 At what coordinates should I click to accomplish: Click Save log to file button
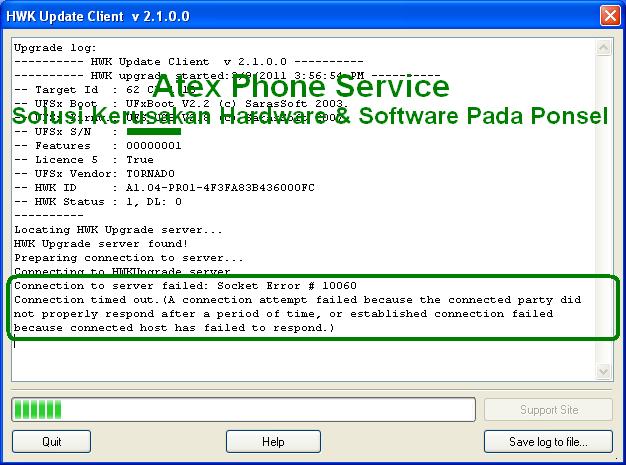[548, 441]
